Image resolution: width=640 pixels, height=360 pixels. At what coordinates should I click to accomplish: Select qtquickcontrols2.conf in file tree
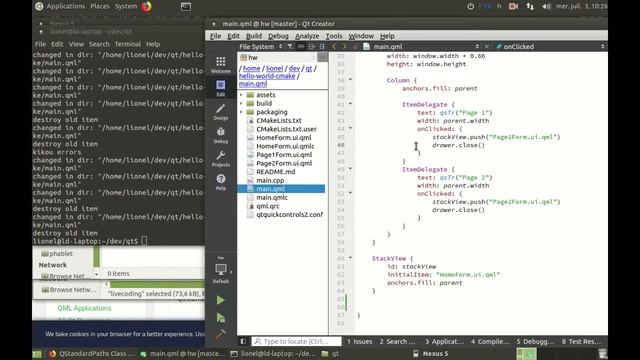point(289,214)
